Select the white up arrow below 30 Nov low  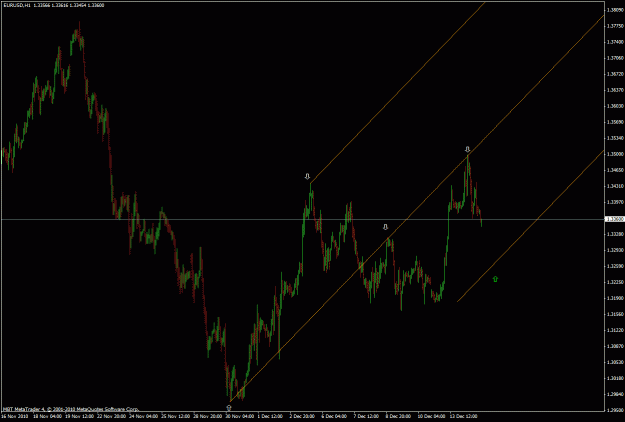point(229,407)
